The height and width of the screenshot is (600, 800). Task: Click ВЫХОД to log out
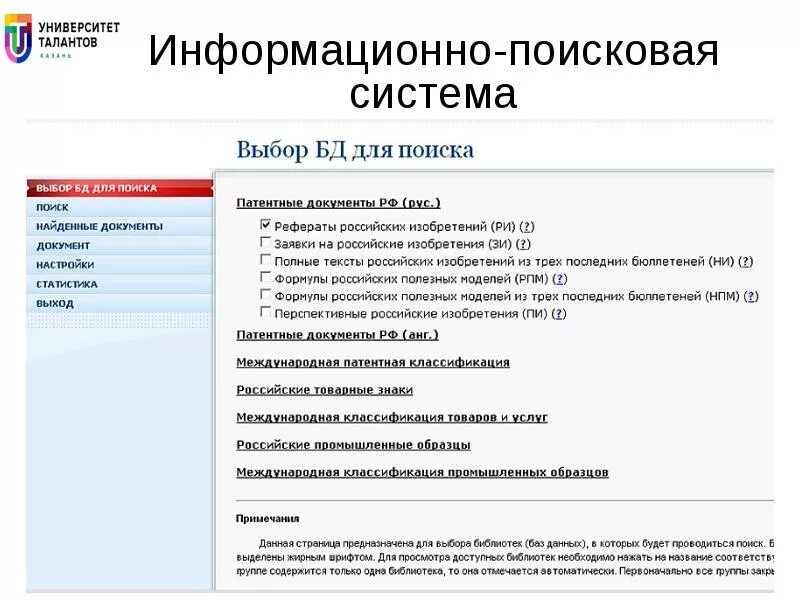pyautogui.click(x=120, y=304)
